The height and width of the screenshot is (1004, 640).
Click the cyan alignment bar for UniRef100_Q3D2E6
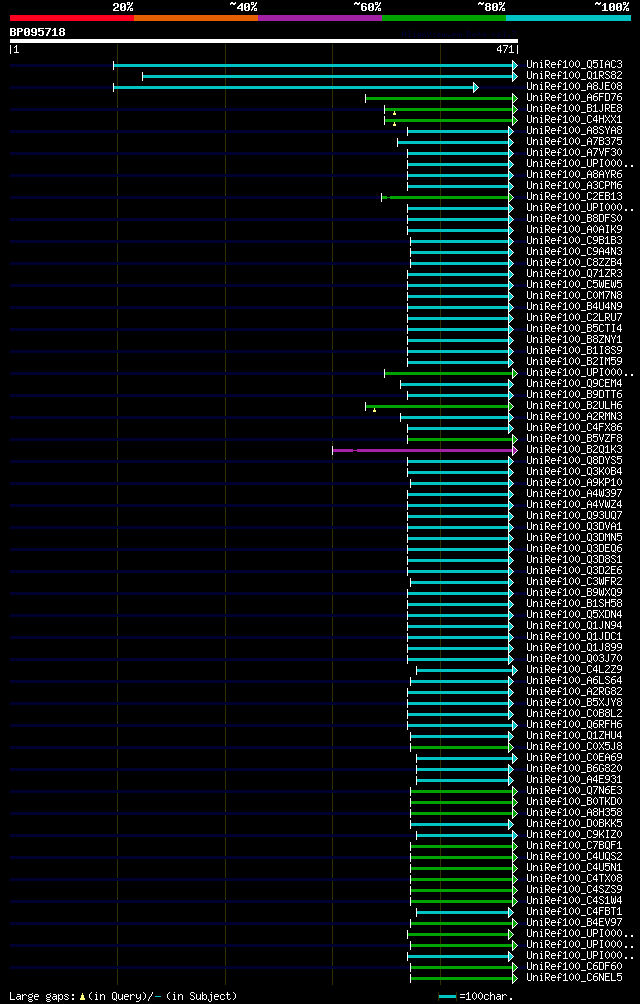tap(460, 571)
